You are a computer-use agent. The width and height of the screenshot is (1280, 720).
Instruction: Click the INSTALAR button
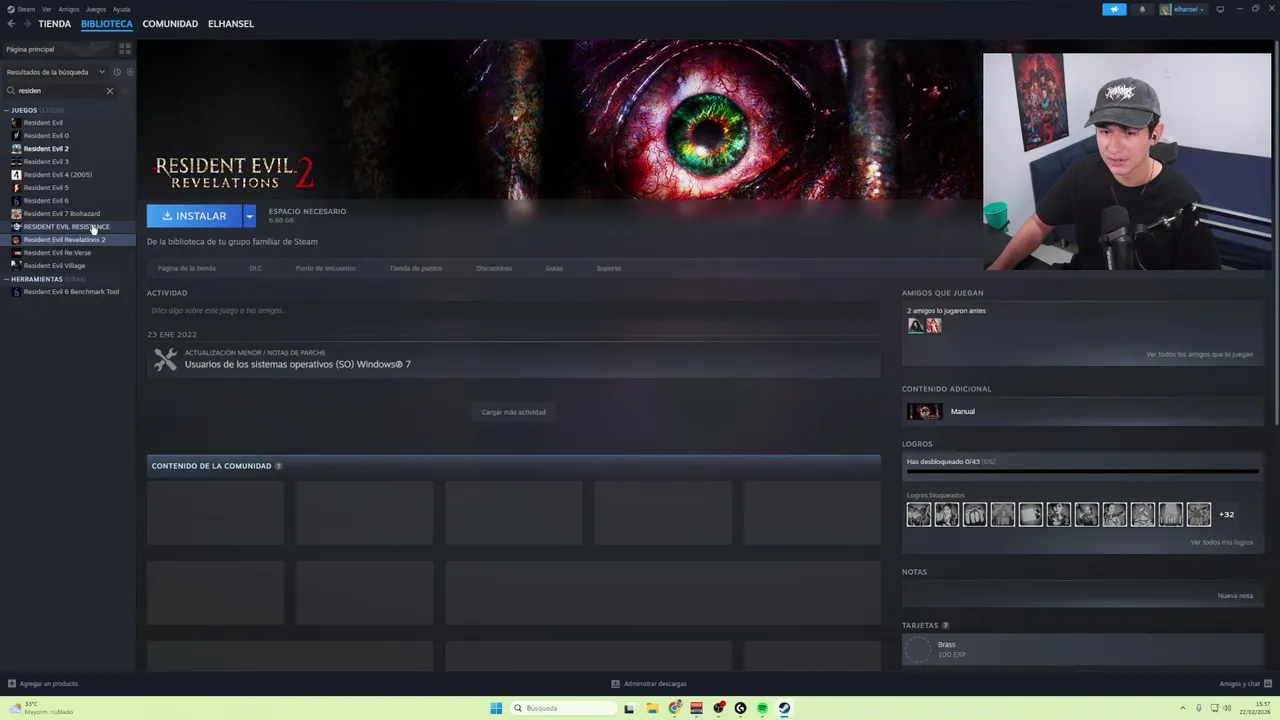click(194, 216)
